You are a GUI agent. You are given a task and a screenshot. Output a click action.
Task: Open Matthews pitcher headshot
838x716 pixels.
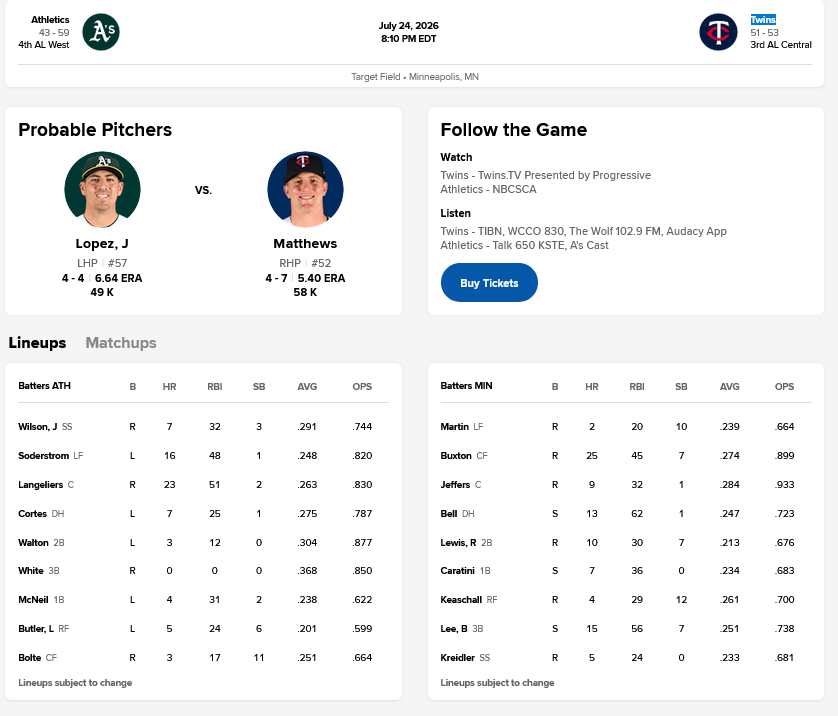(305, 189)
